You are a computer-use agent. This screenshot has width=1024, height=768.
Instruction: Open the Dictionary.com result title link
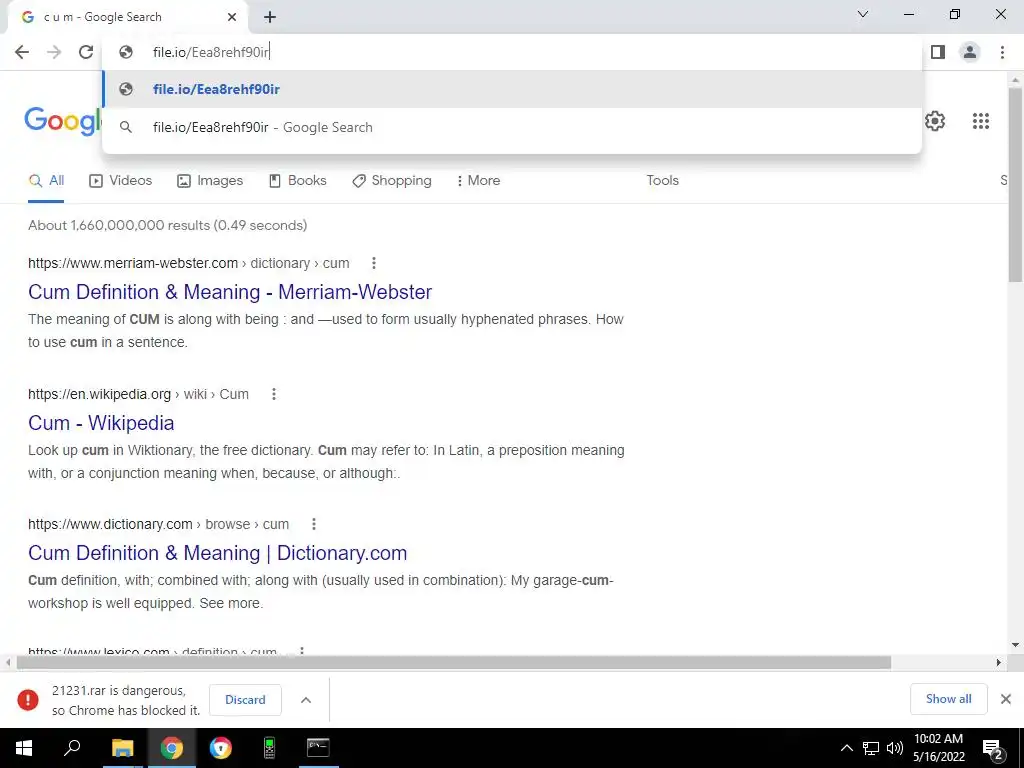(217, 553)
